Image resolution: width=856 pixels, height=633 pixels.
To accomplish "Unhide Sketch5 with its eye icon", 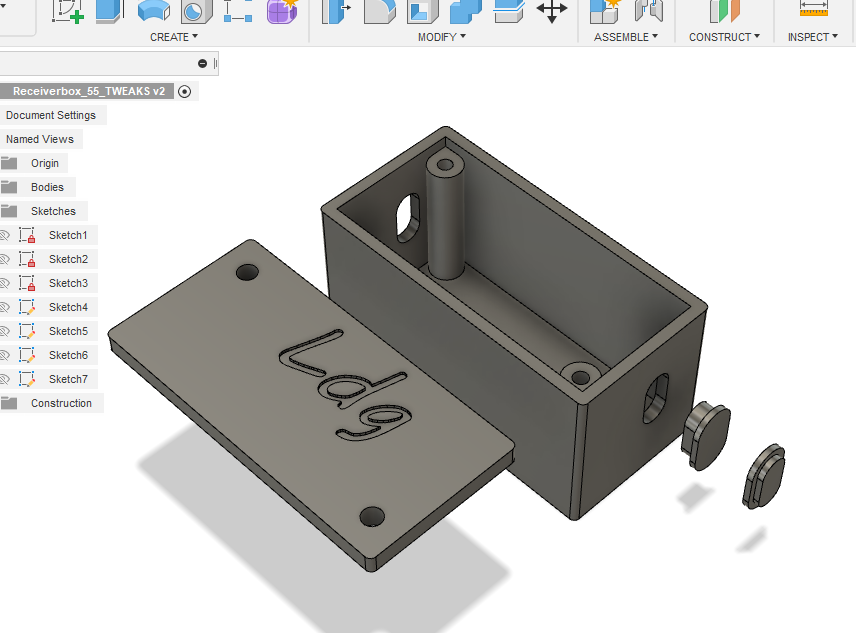I will [x=5, y=331].
